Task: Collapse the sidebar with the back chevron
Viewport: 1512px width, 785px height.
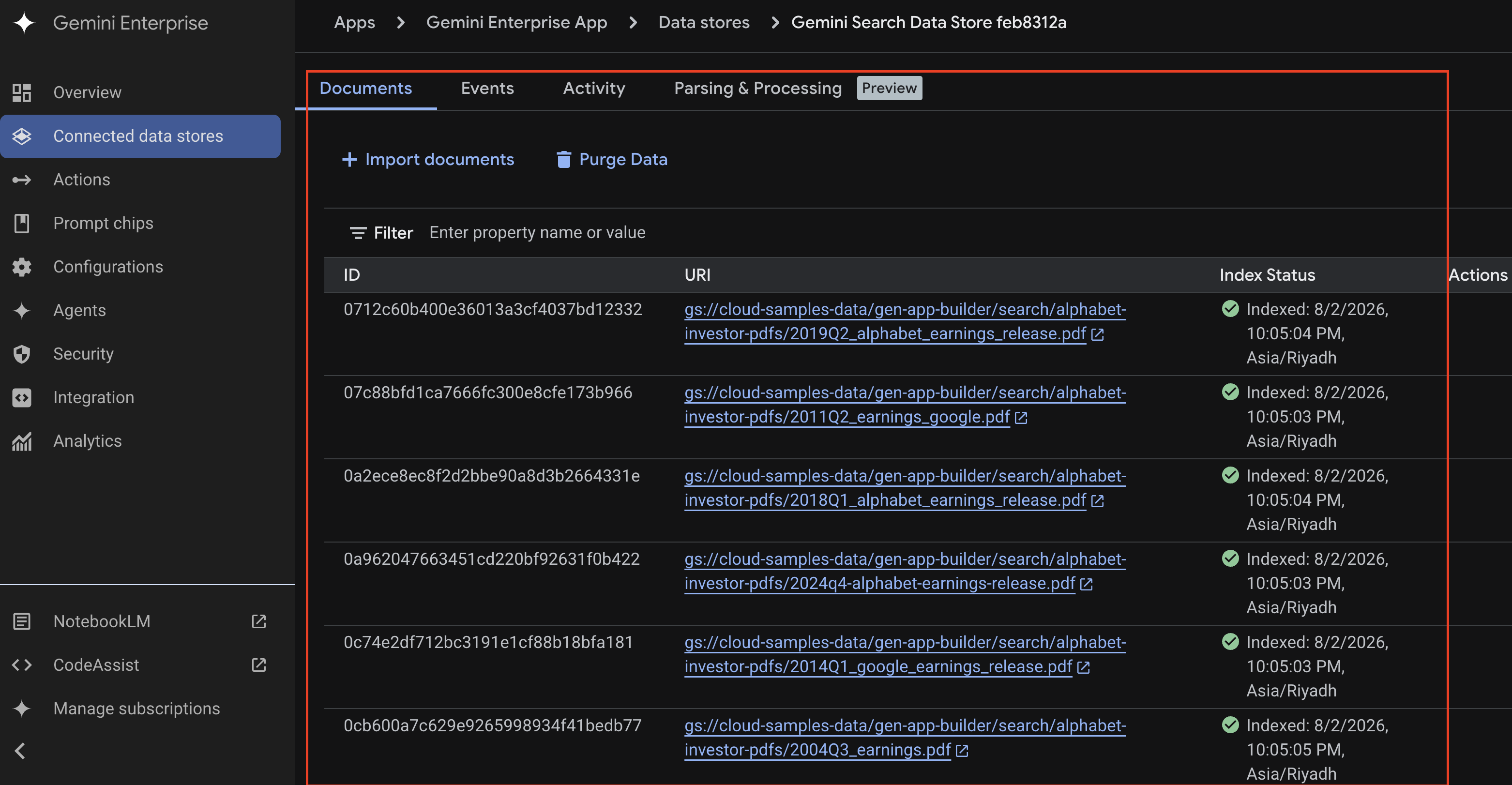Action: (x=20, y=750)
